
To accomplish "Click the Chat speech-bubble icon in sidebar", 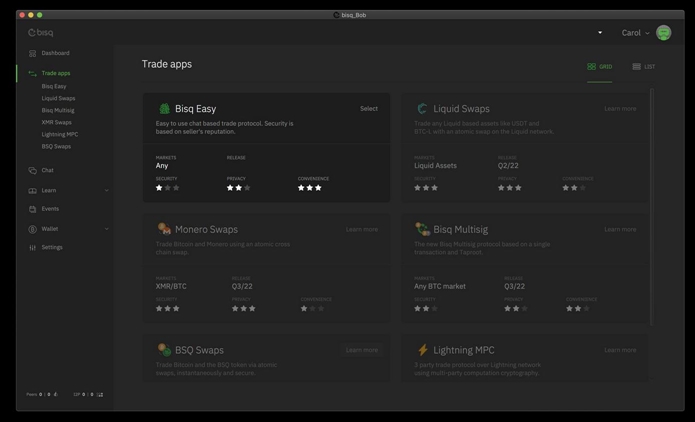I will coord(32,171).
